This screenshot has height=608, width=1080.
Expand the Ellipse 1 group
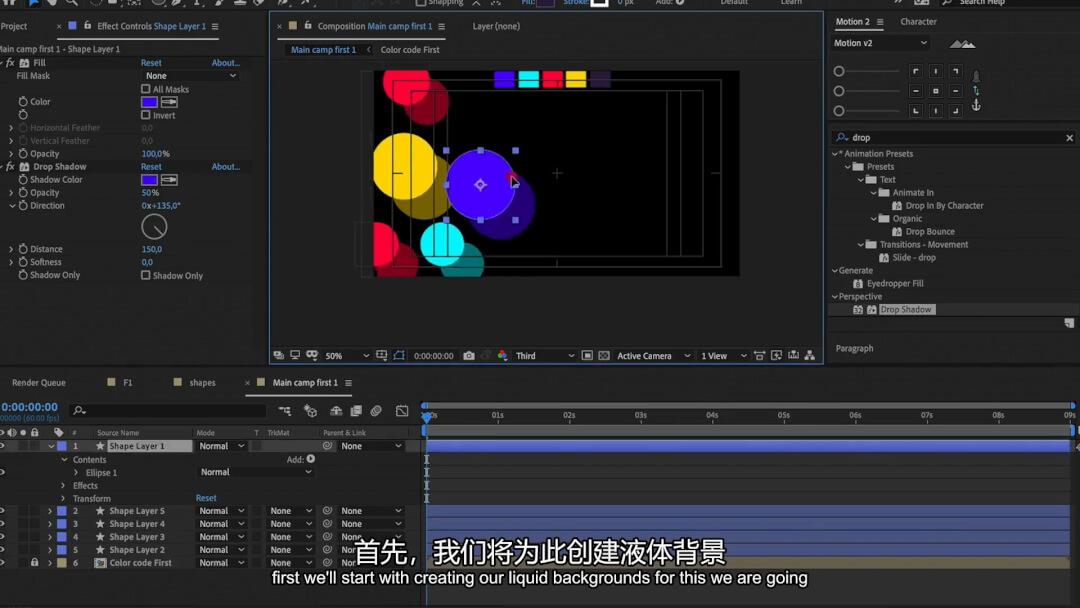pyautogui.click(x=76, y=473)
